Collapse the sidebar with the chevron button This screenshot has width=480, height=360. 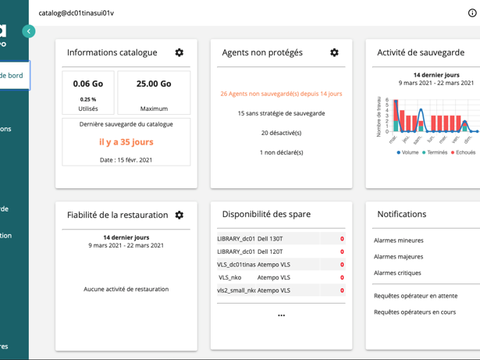click(29, 31)
